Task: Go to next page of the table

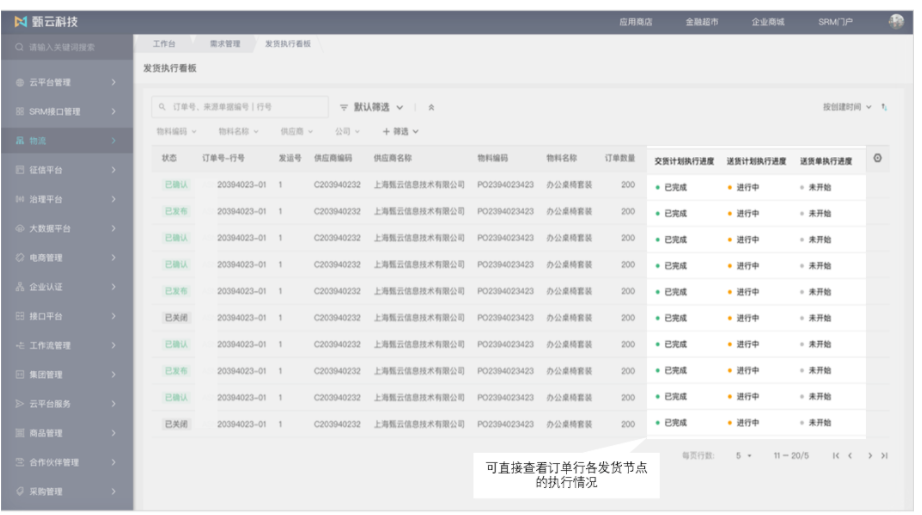Action: point(870,456)
